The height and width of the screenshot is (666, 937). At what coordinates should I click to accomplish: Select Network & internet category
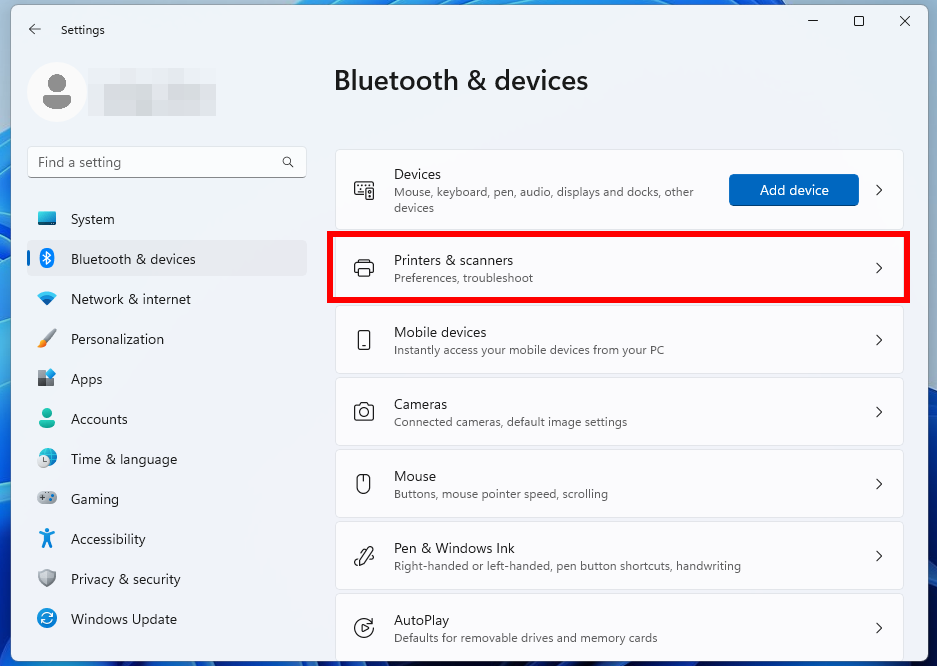(167, 299)
